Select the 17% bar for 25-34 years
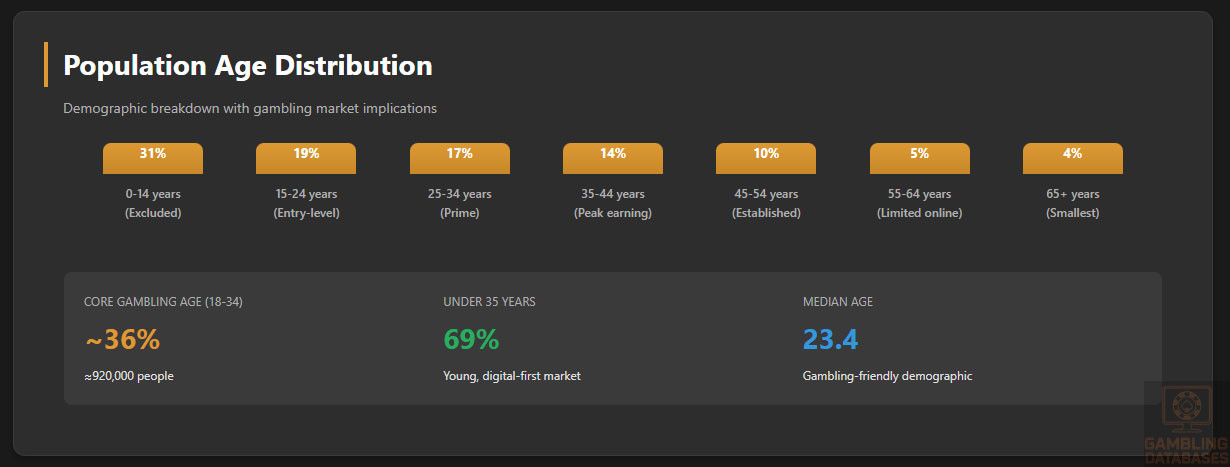Image resolution: width=1230 pixels, height=467 pixels. pyautogui.click(x=460, y=158)
